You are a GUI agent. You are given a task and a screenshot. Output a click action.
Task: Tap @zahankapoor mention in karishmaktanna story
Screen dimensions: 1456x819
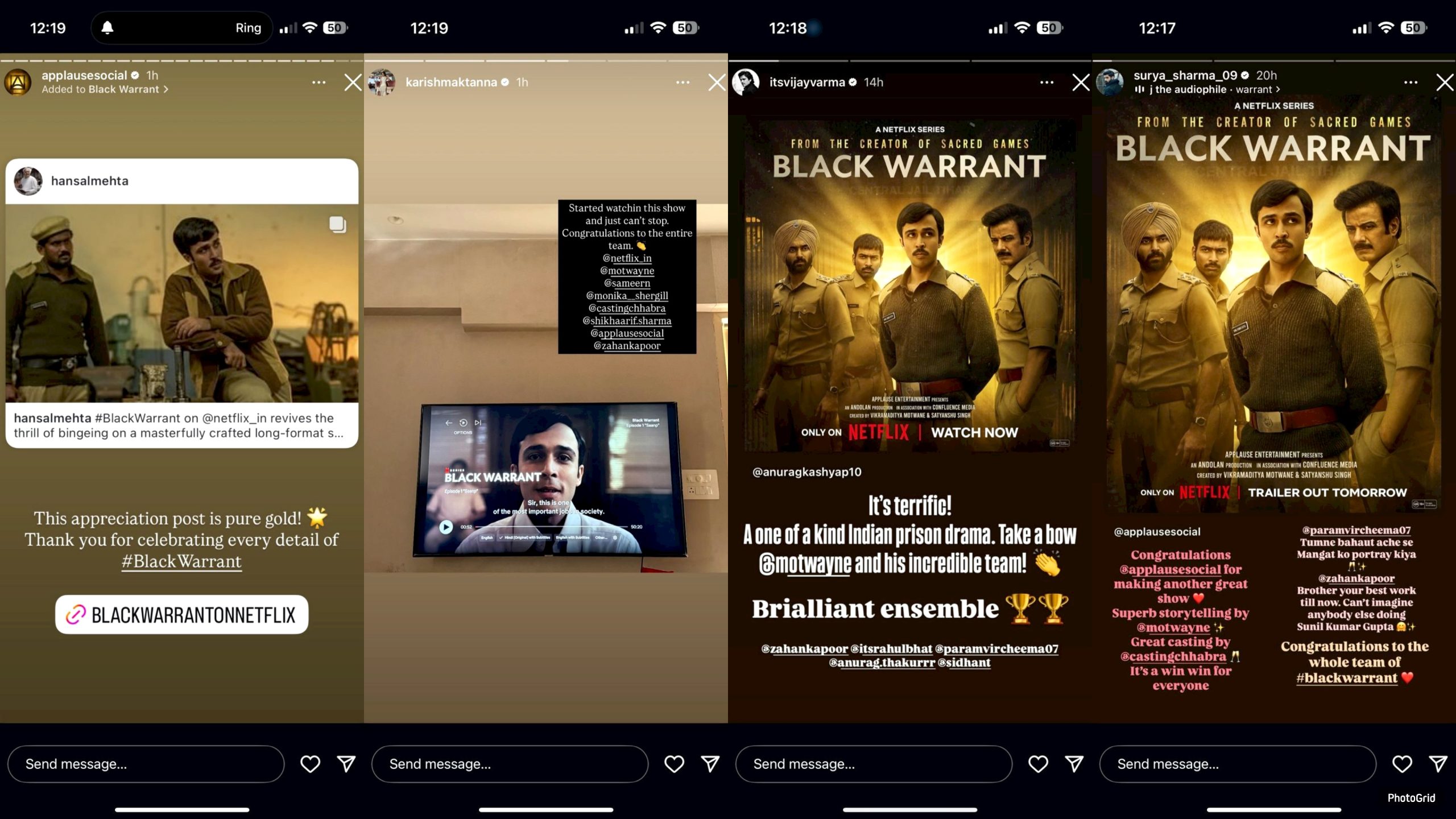(x=627, y=346)
